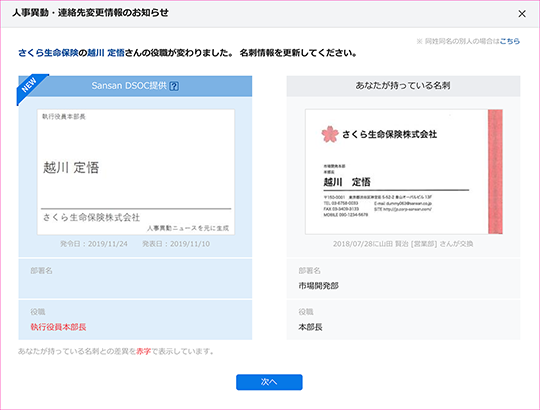Click the 2018/07/28 exchange info text
The image size is (540, 410).
(x=403, y=244)
